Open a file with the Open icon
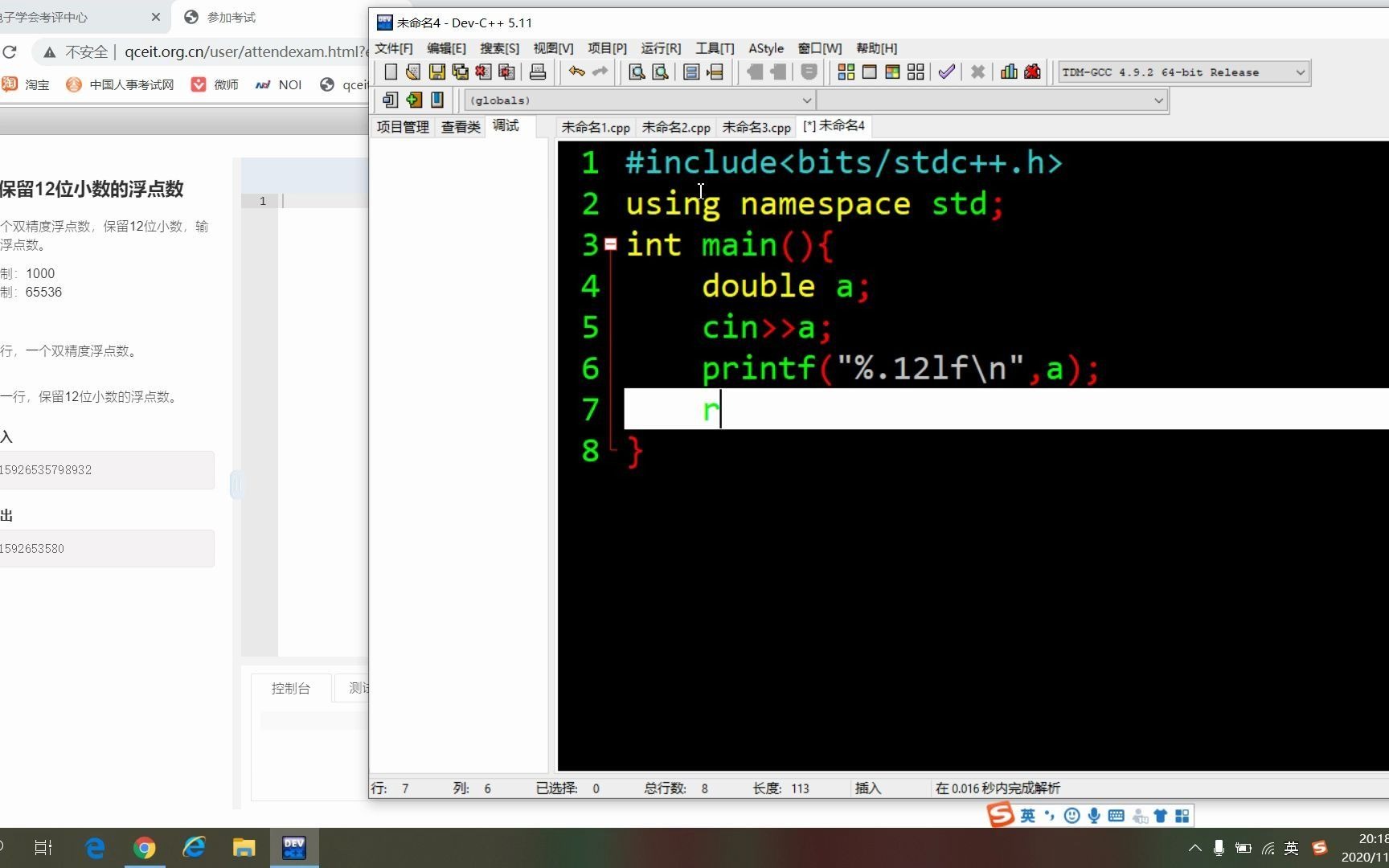 pyautogui.click(x=413, y=72)
